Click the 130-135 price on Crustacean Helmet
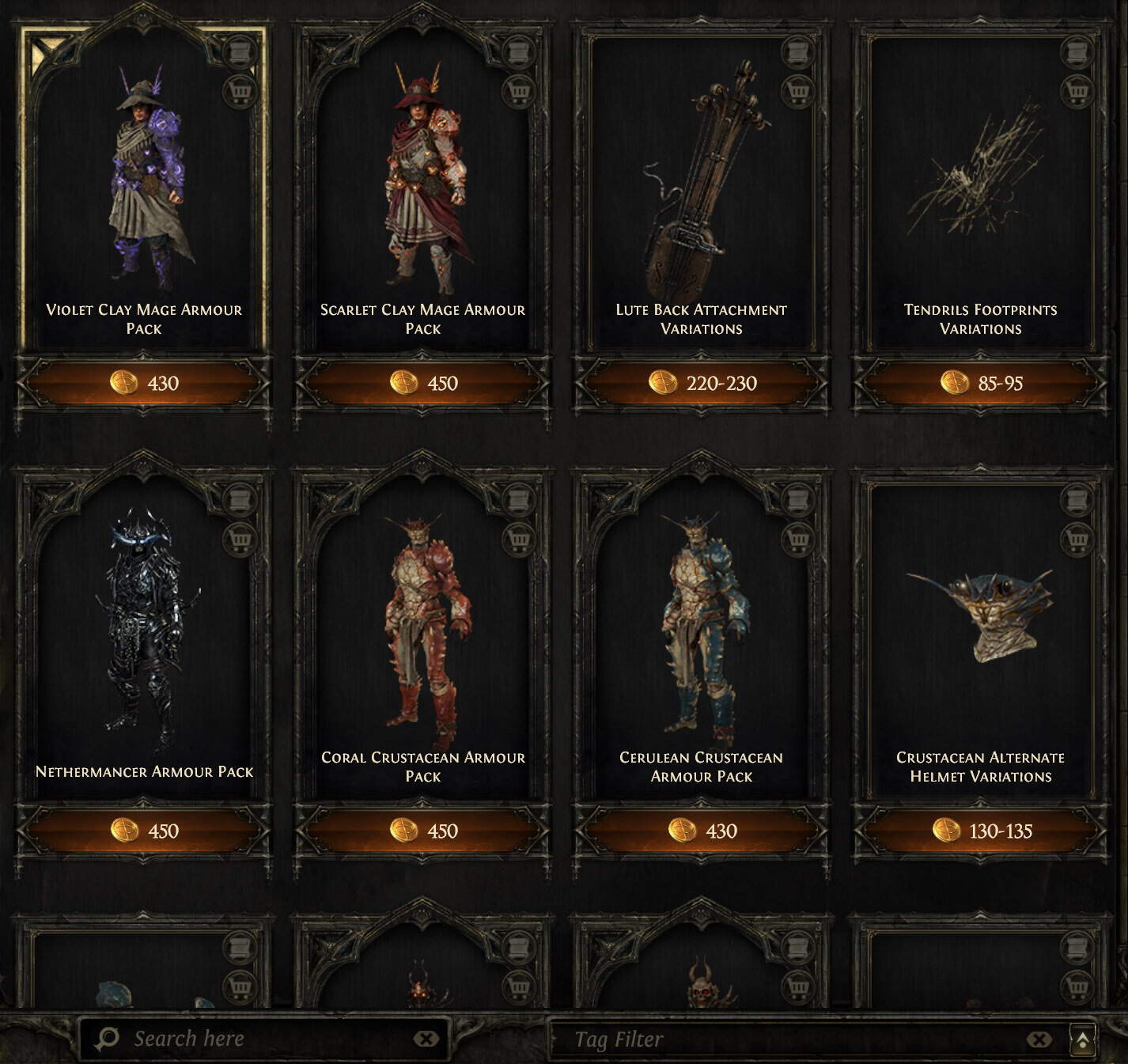Image resolution: width=1128 pixels, height=1064 pixels. (x=981, y=831)
